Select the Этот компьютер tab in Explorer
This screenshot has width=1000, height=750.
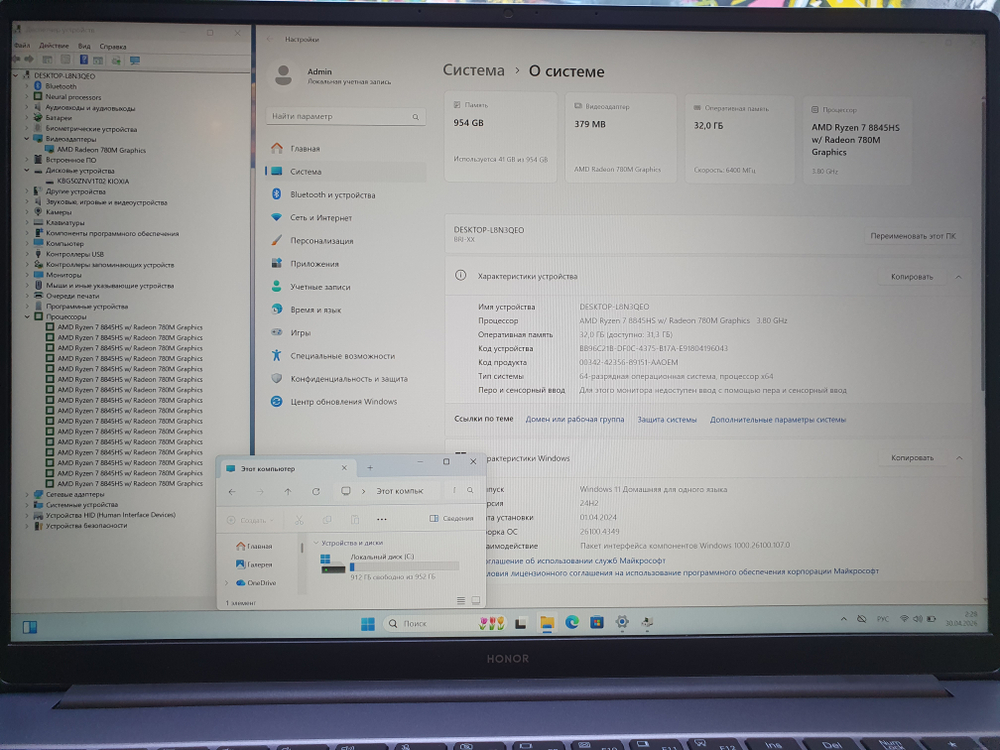pyautogui.click(x=268, y=467)
